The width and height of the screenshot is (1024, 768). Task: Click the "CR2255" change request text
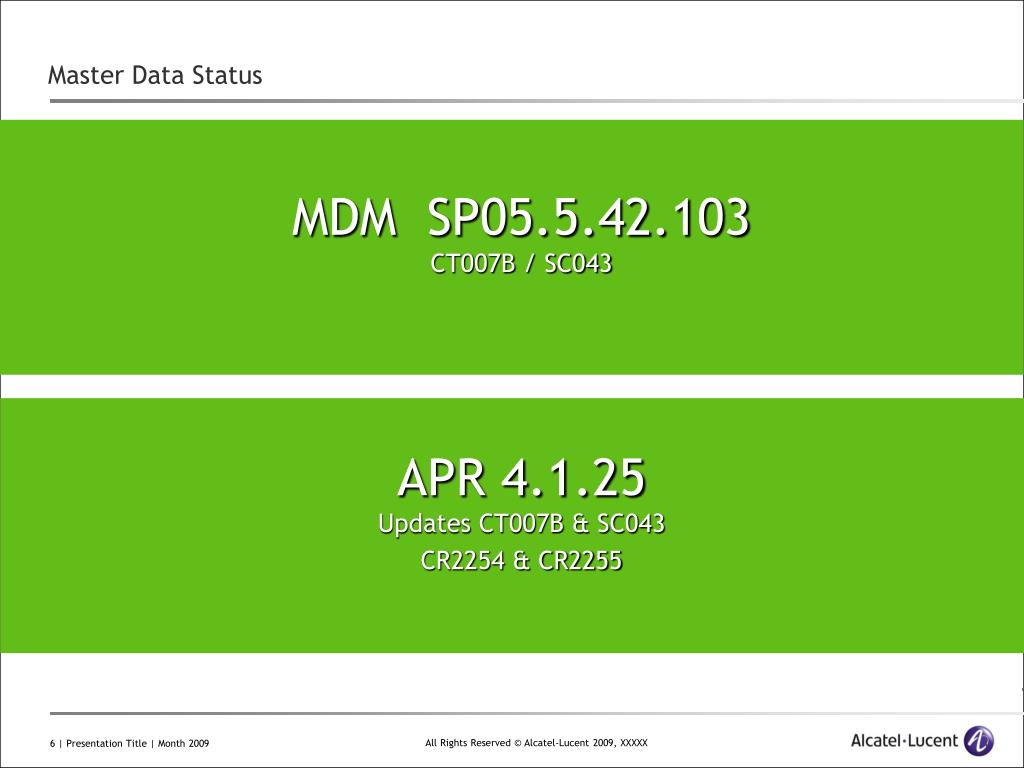click(x=580, y=561)
